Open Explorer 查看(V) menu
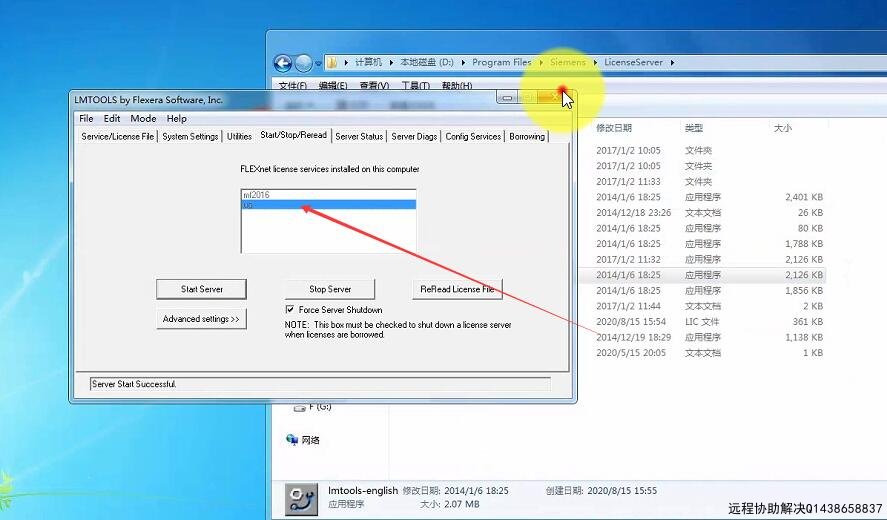887x520 pixels. pos(374,85)
